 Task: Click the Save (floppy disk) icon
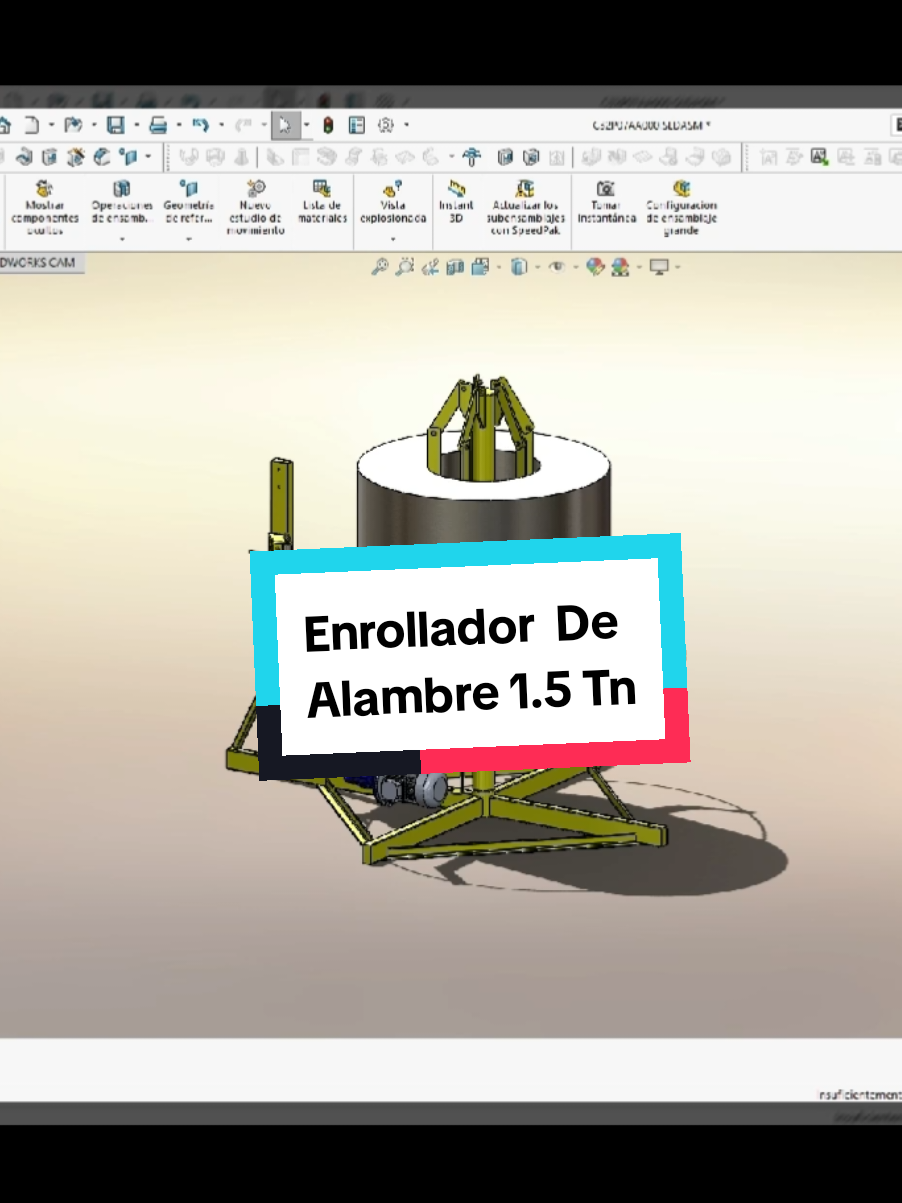[115, 125]
